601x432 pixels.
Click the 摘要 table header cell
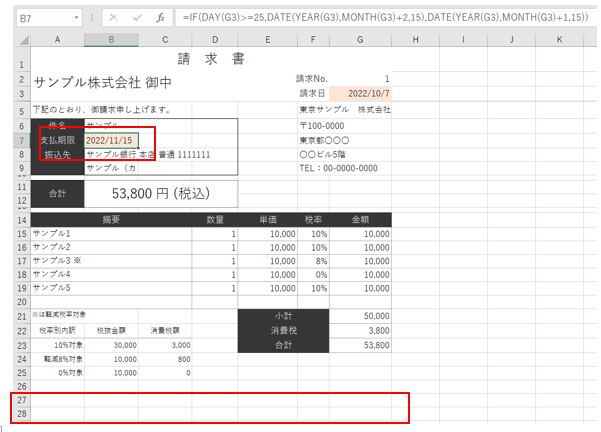(110, 218)
